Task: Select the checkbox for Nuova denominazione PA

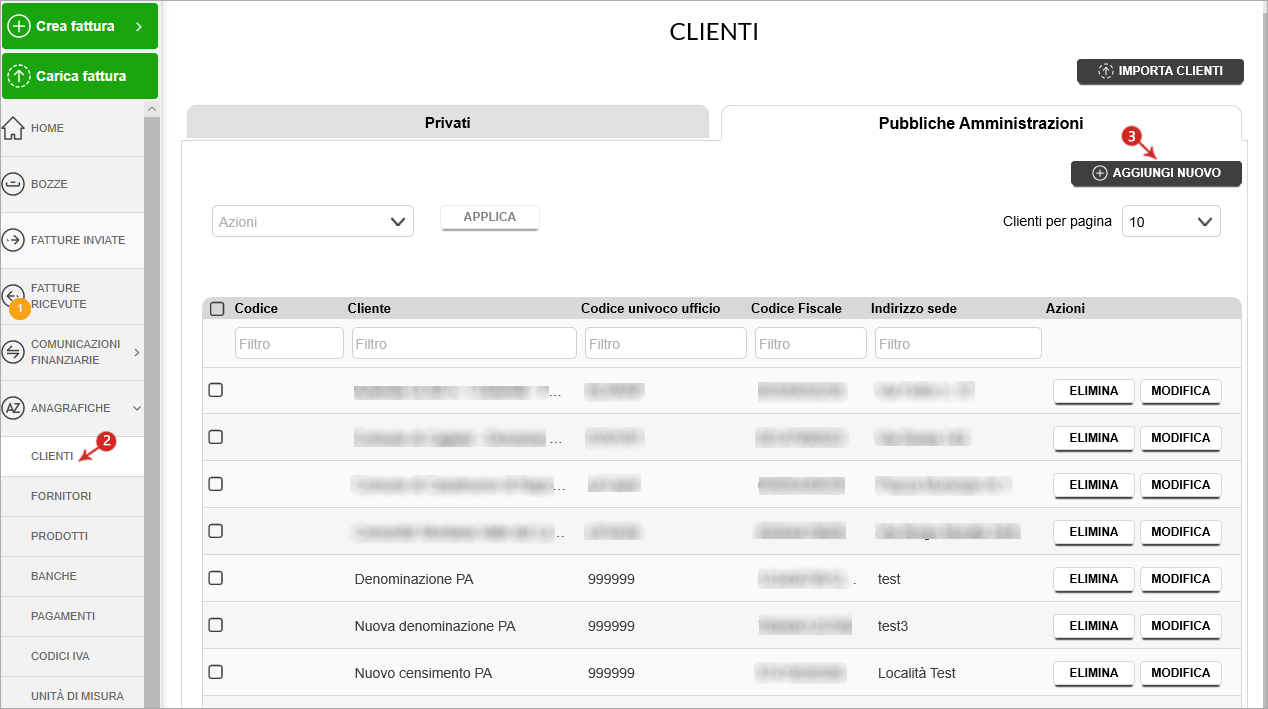Action: [215, 625]
